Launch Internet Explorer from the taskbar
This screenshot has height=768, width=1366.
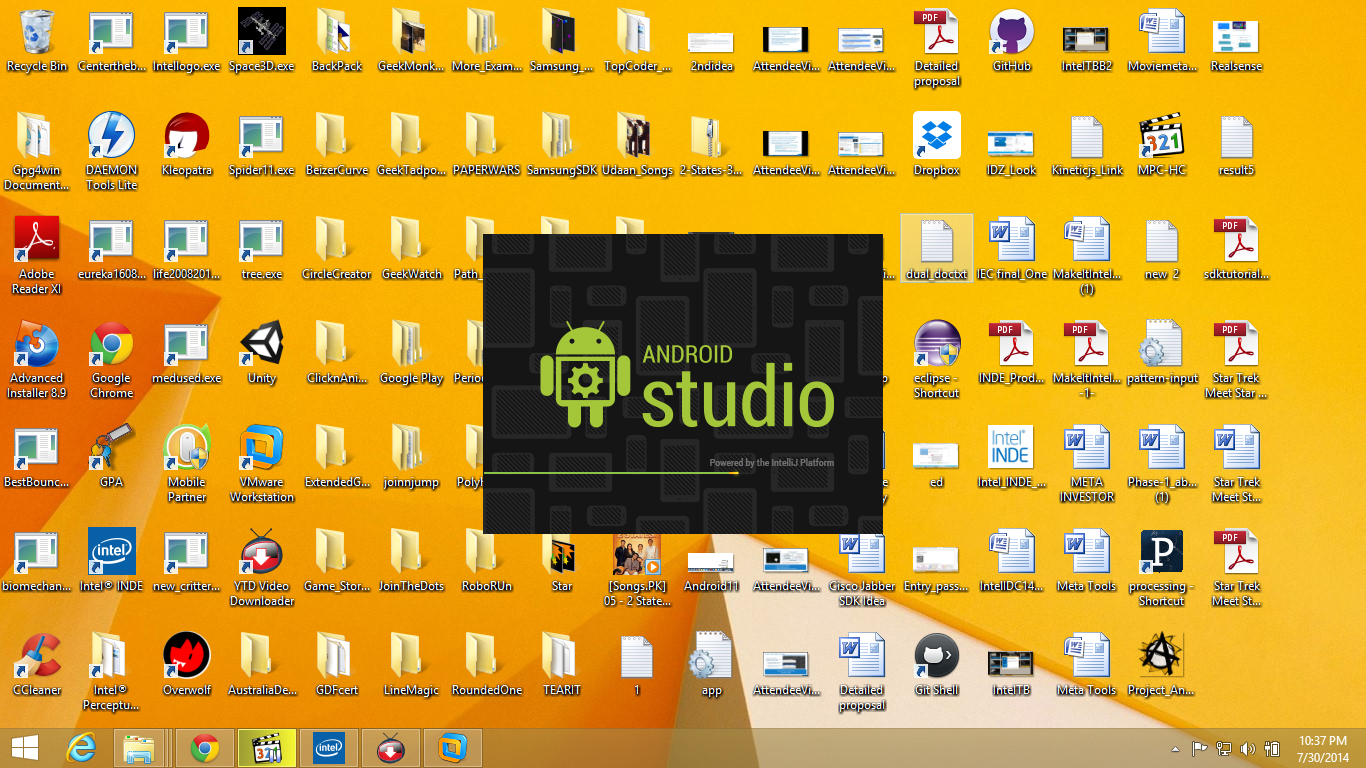[81, 747]
